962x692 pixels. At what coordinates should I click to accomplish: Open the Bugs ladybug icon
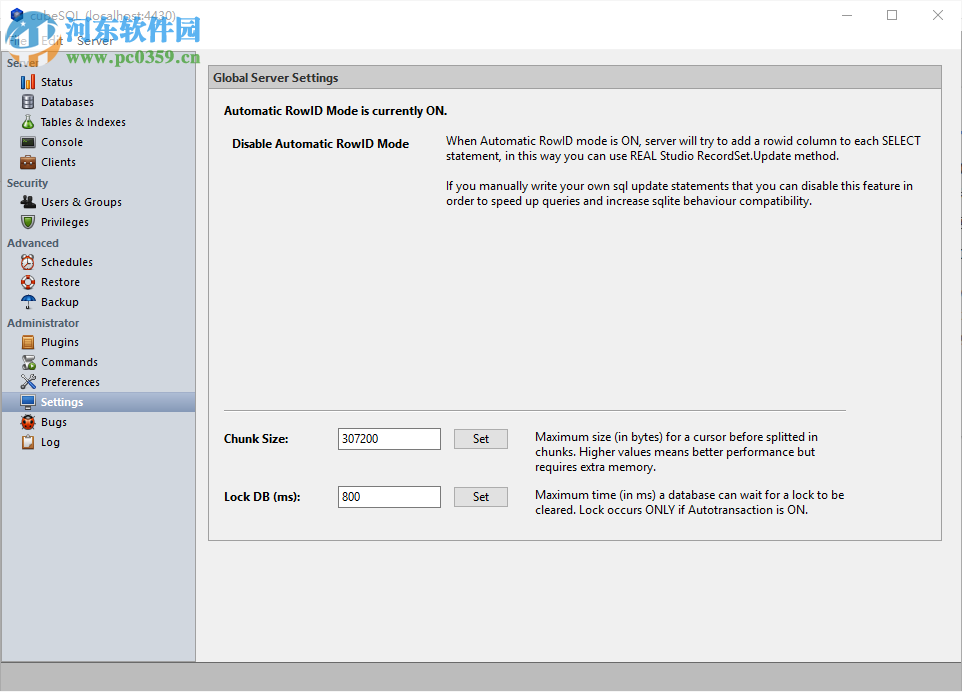(28, 422)
